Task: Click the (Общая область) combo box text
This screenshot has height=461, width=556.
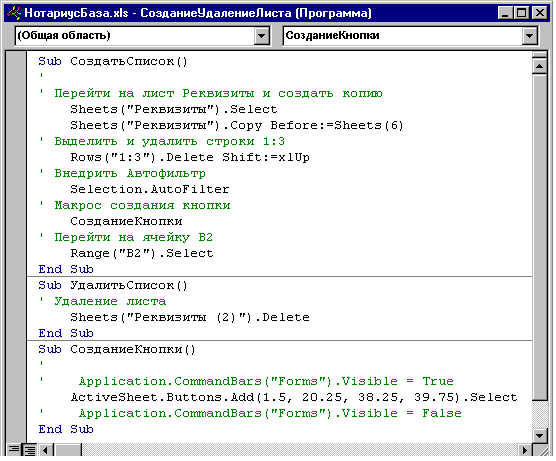Action: pos(64,35)
